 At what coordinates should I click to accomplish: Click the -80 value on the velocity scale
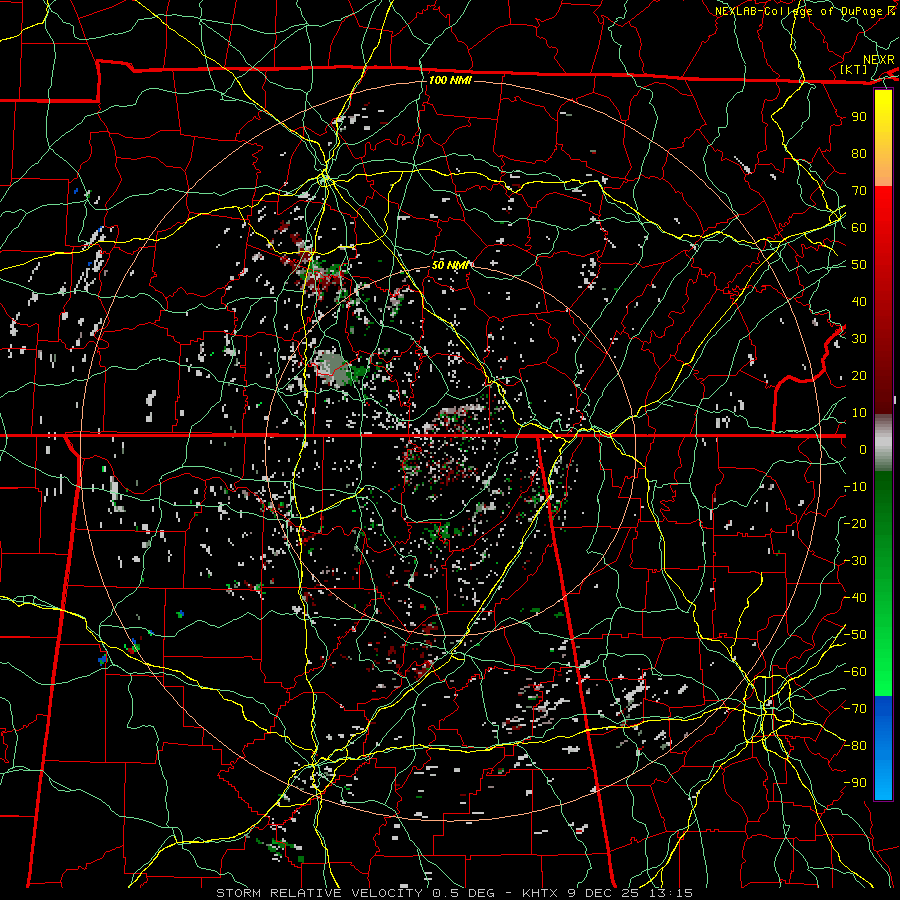(855, 746)
